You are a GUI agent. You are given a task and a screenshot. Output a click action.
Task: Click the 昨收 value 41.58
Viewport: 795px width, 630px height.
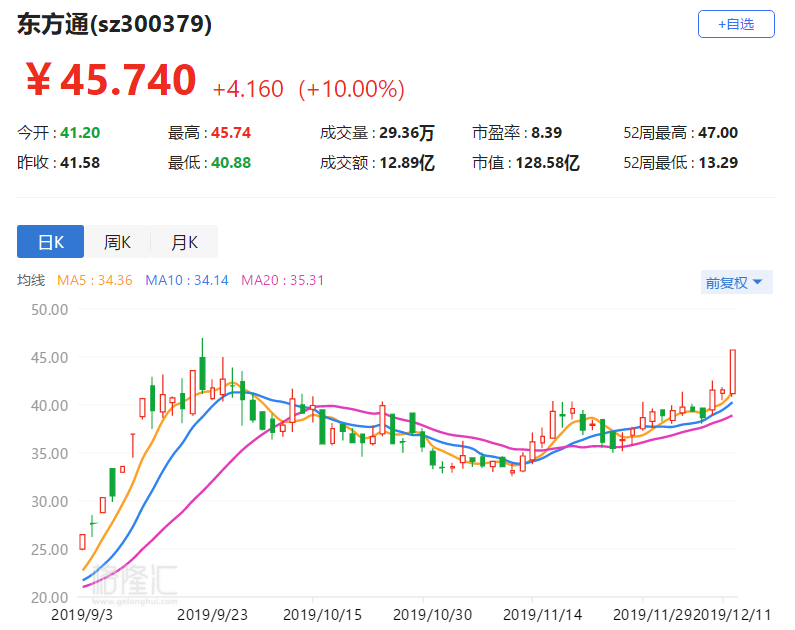[80, 163]
